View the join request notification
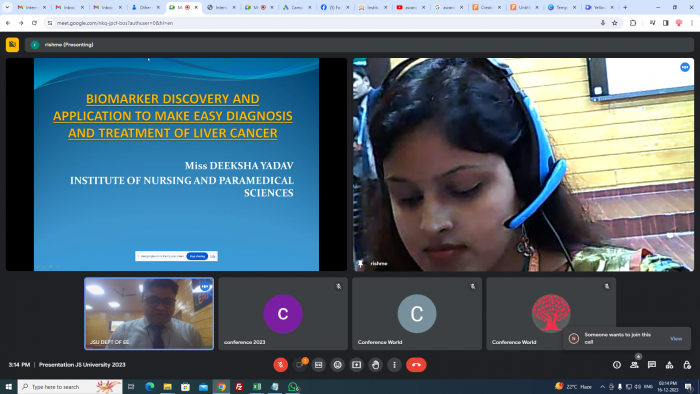This screenshot has width=700, height=394. point(676,339)
